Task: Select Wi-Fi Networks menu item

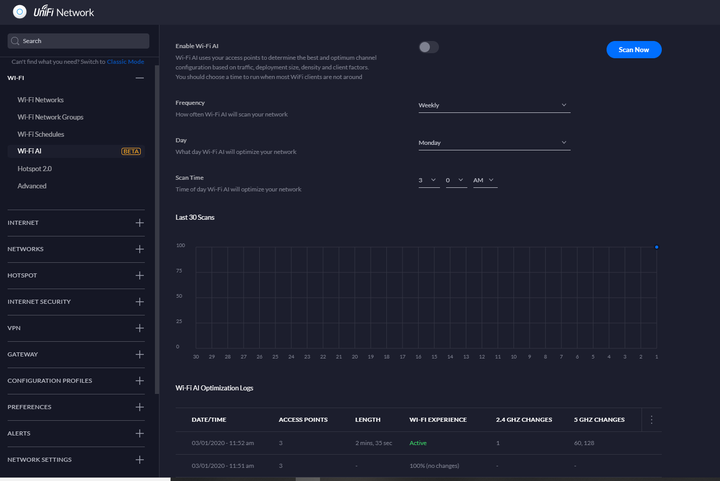Action: click(40, 100)
